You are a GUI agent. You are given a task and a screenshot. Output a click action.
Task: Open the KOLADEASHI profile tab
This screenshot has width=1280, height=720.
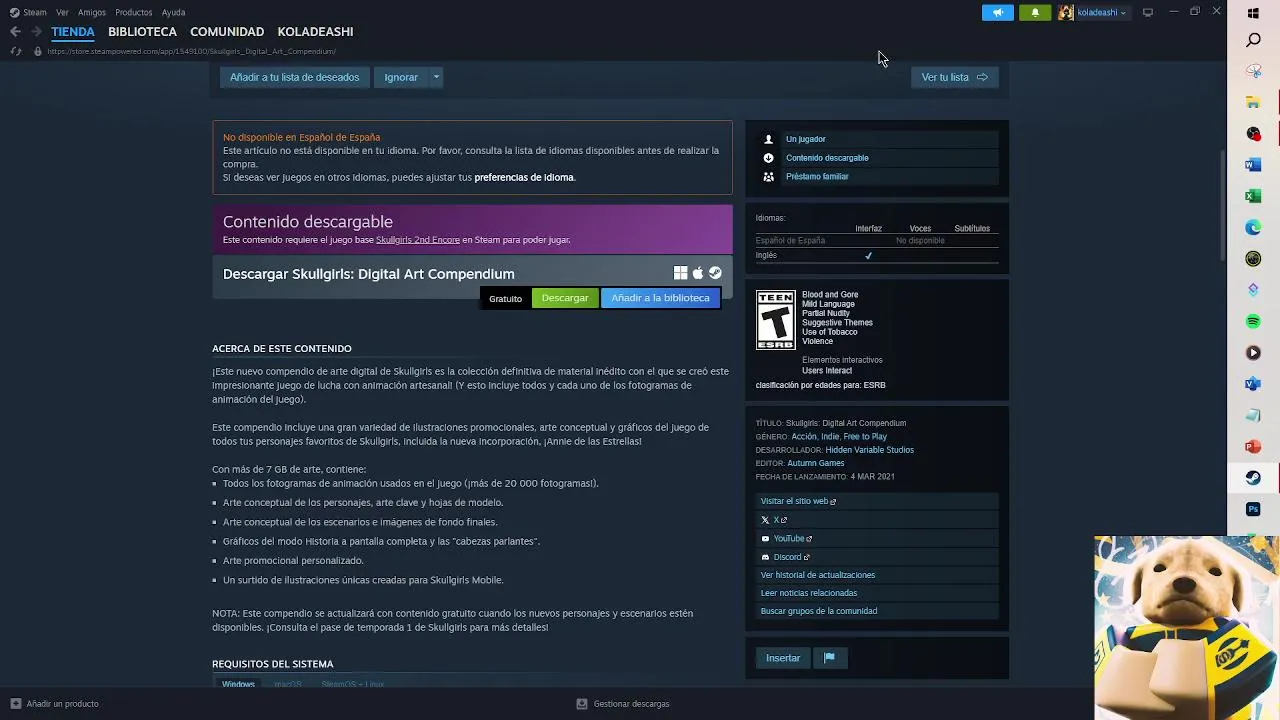(x=315, y=32)
